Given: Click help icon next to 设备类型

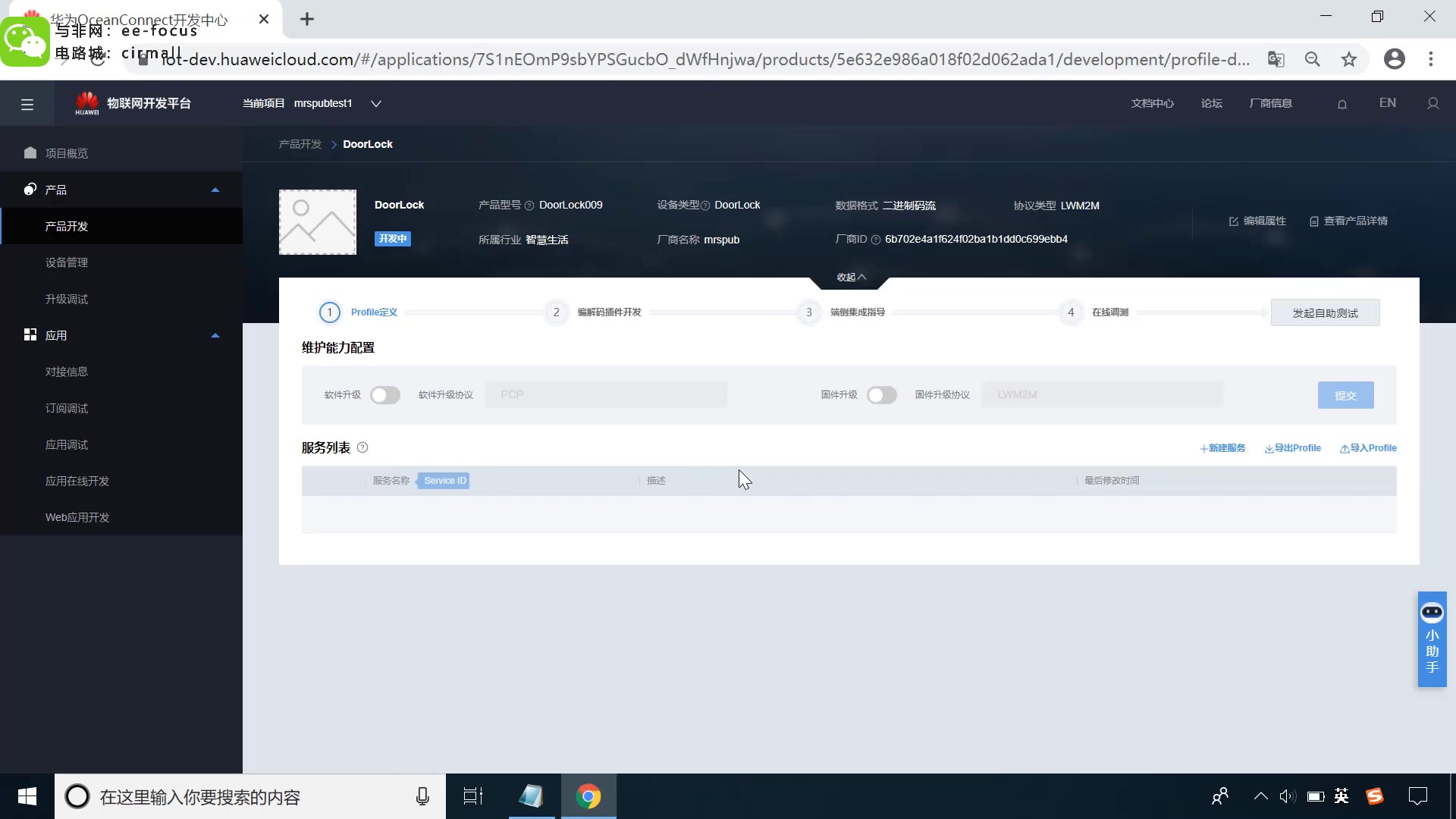Looking at the screenshot, I should click(x=705, y=206).
